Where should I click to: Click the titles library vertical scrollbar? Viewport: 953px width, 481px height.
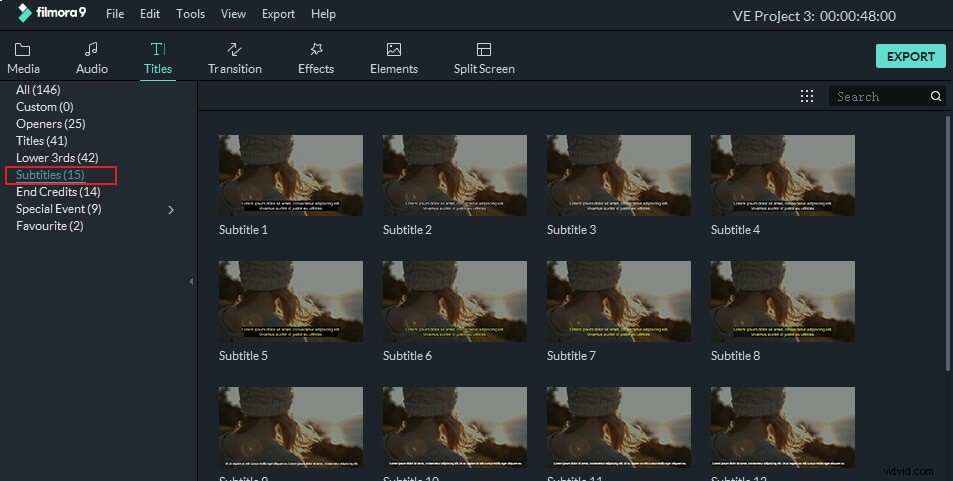(x=948, y=243)
